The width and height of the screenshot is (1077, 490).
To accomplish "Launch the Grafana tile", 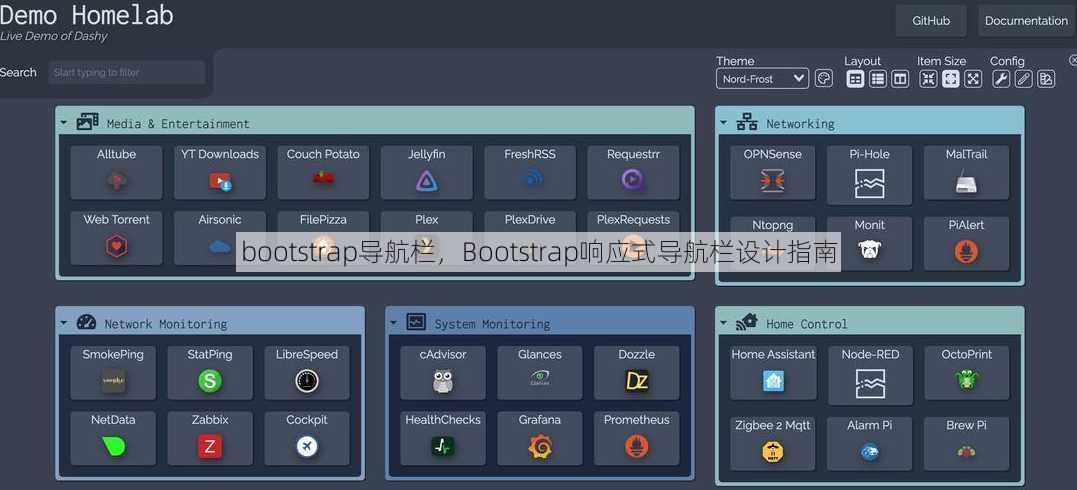I will click(540, 438).
